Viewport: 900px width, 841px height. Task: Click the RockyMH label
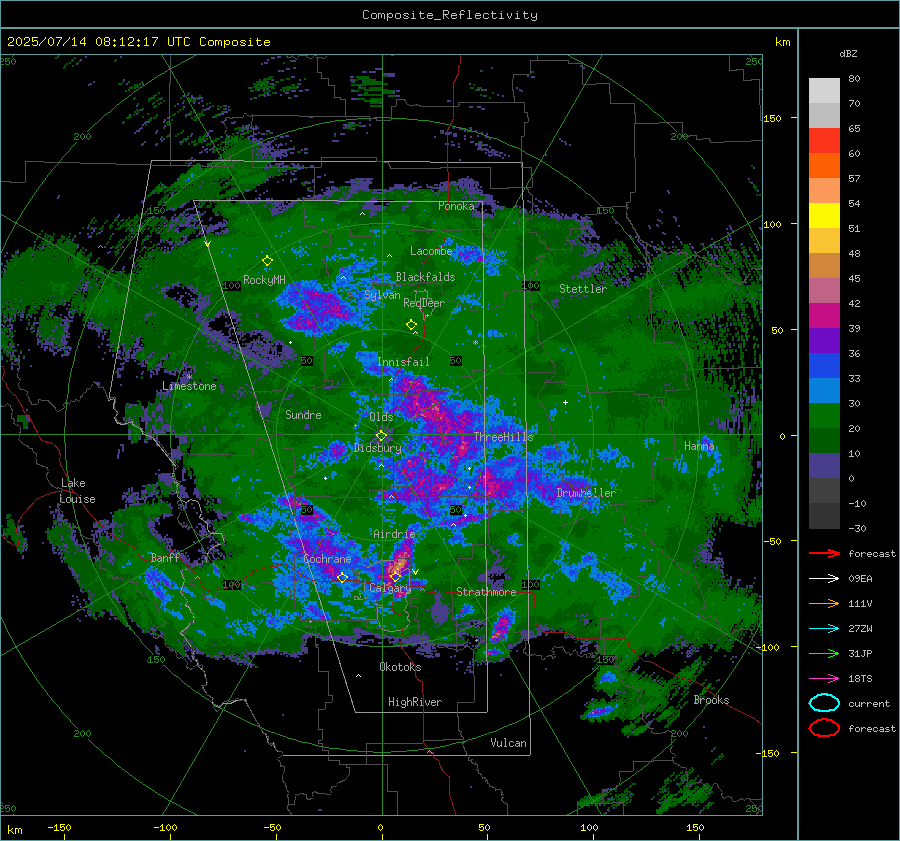tap(264, 280)
